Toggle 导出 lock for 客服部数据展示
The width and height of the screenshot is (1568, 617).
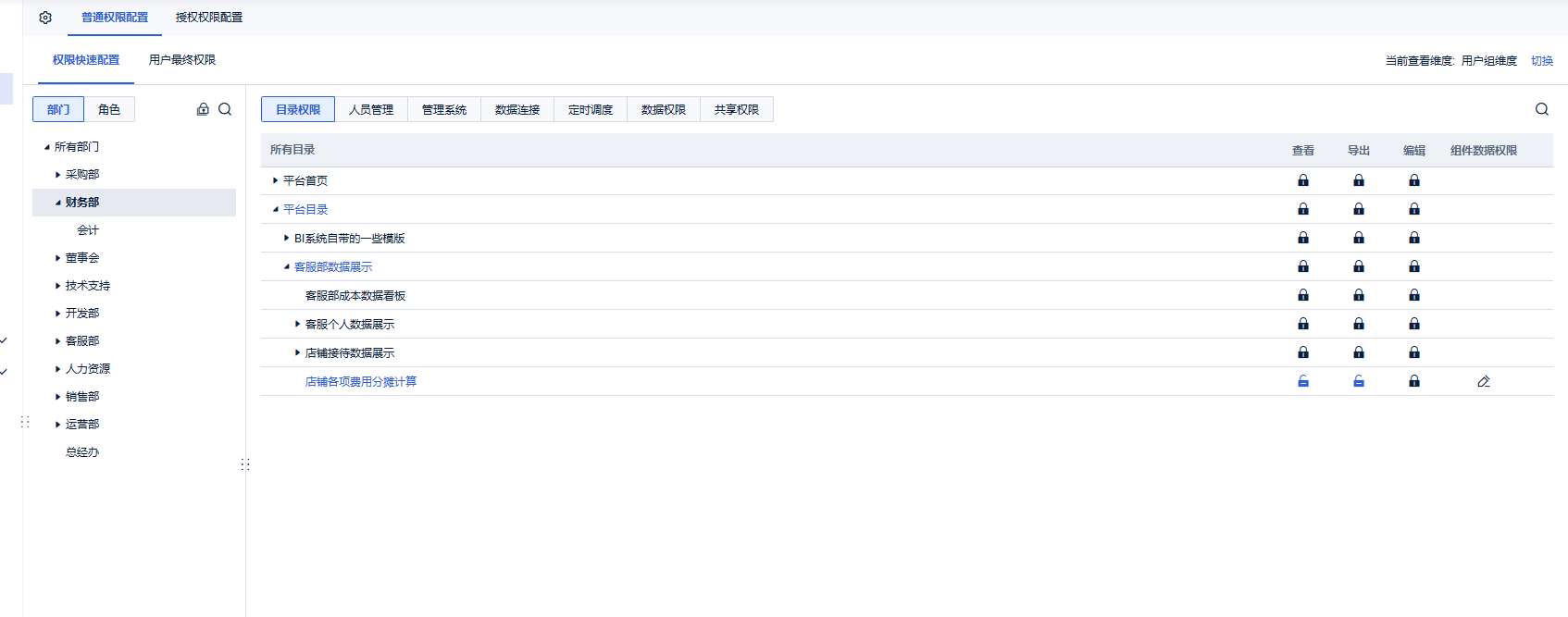(1359, 266)
